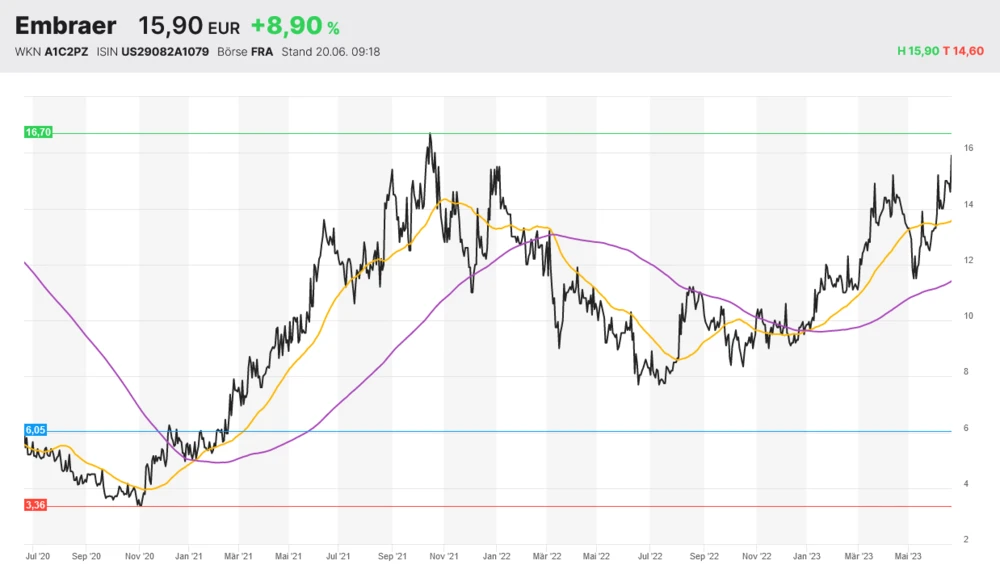
Task: Click the daily high H 15,90 indicator
Action: click(918, 52)
